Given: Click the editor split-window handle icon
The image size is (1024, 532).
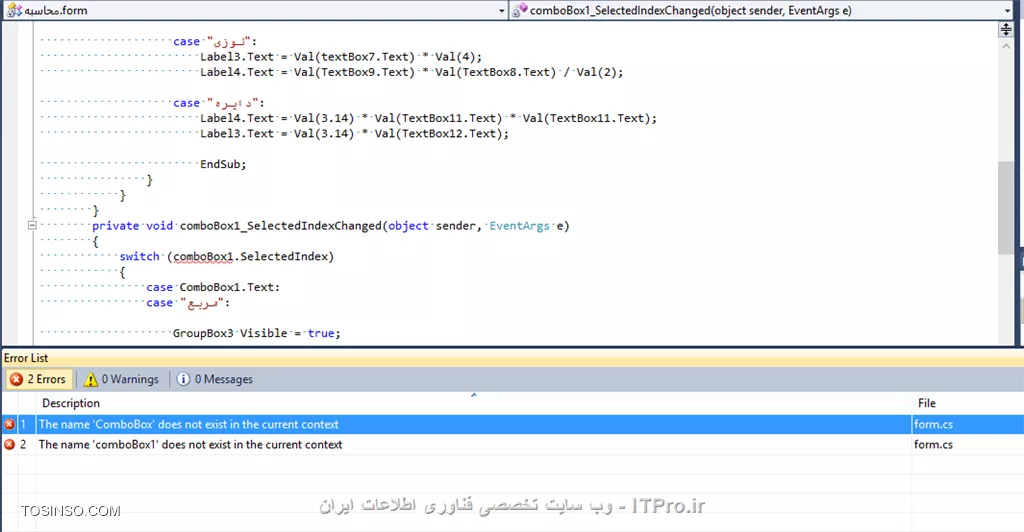Looking at the screenshot, I should (1006, 29).
